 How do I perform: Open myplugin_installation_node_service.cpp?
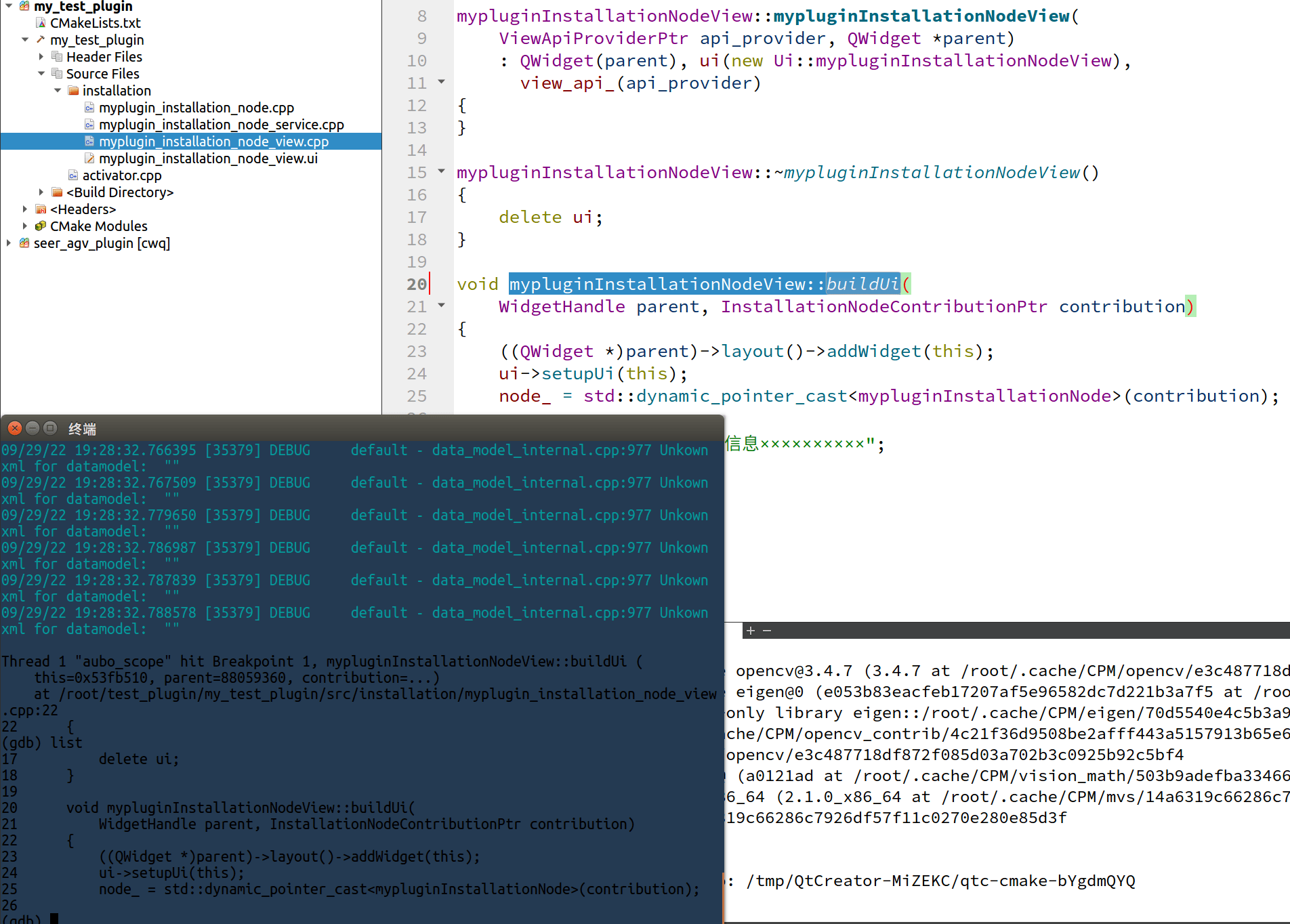tap(222, 125)
